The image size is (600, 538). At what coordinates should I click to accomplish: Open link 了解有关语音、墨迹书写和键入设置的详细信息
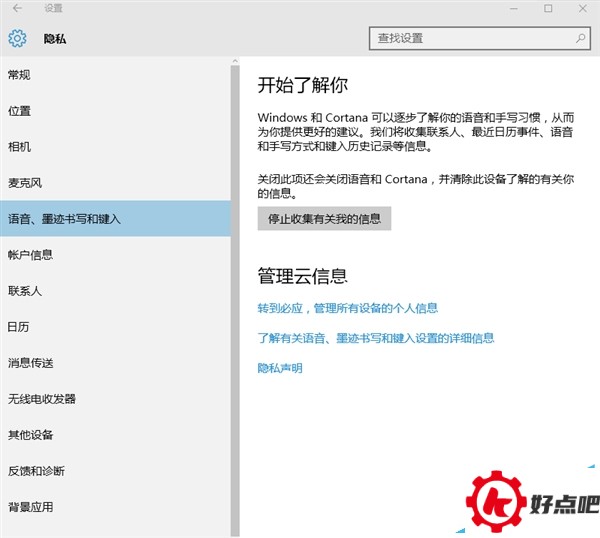376,338
